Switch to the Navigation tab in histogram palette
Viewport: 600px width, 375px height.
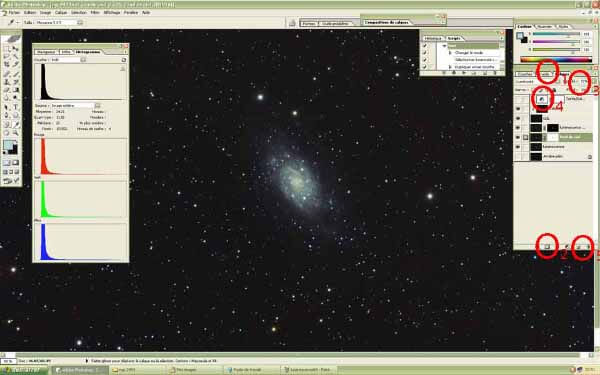pyautogui.click(x=46, y=52)
